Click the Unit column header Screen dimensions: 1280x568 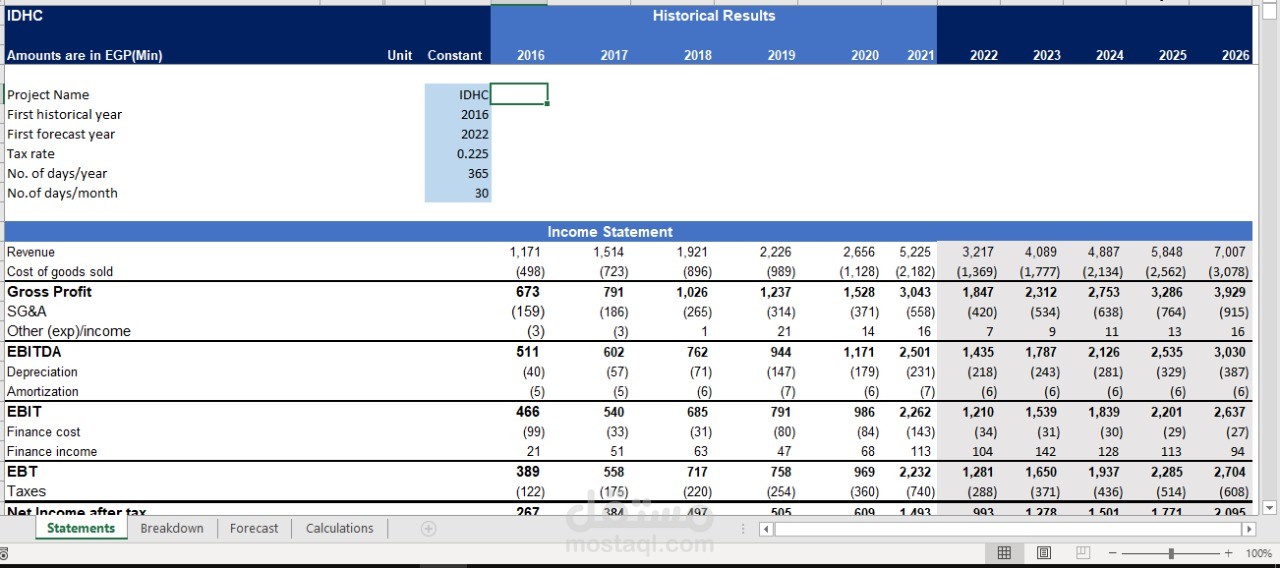pos(400,55)
